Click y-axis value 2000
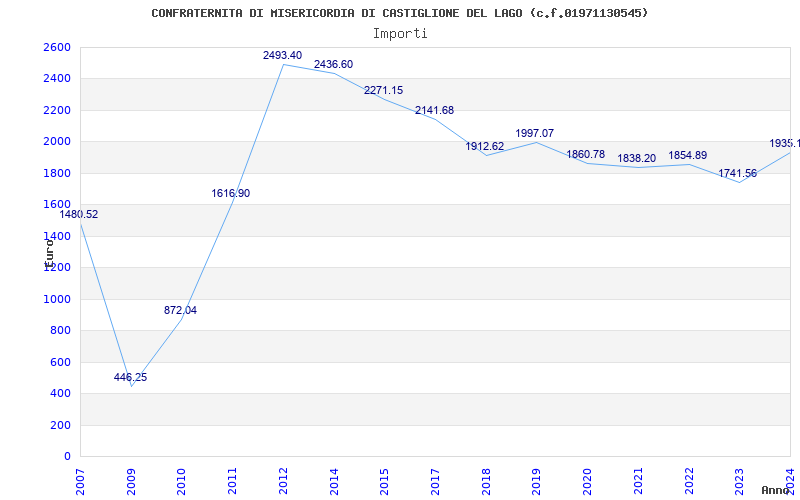The width and height of the screenshot is (800, 500). pyautogui.click(x=58, y=142)
